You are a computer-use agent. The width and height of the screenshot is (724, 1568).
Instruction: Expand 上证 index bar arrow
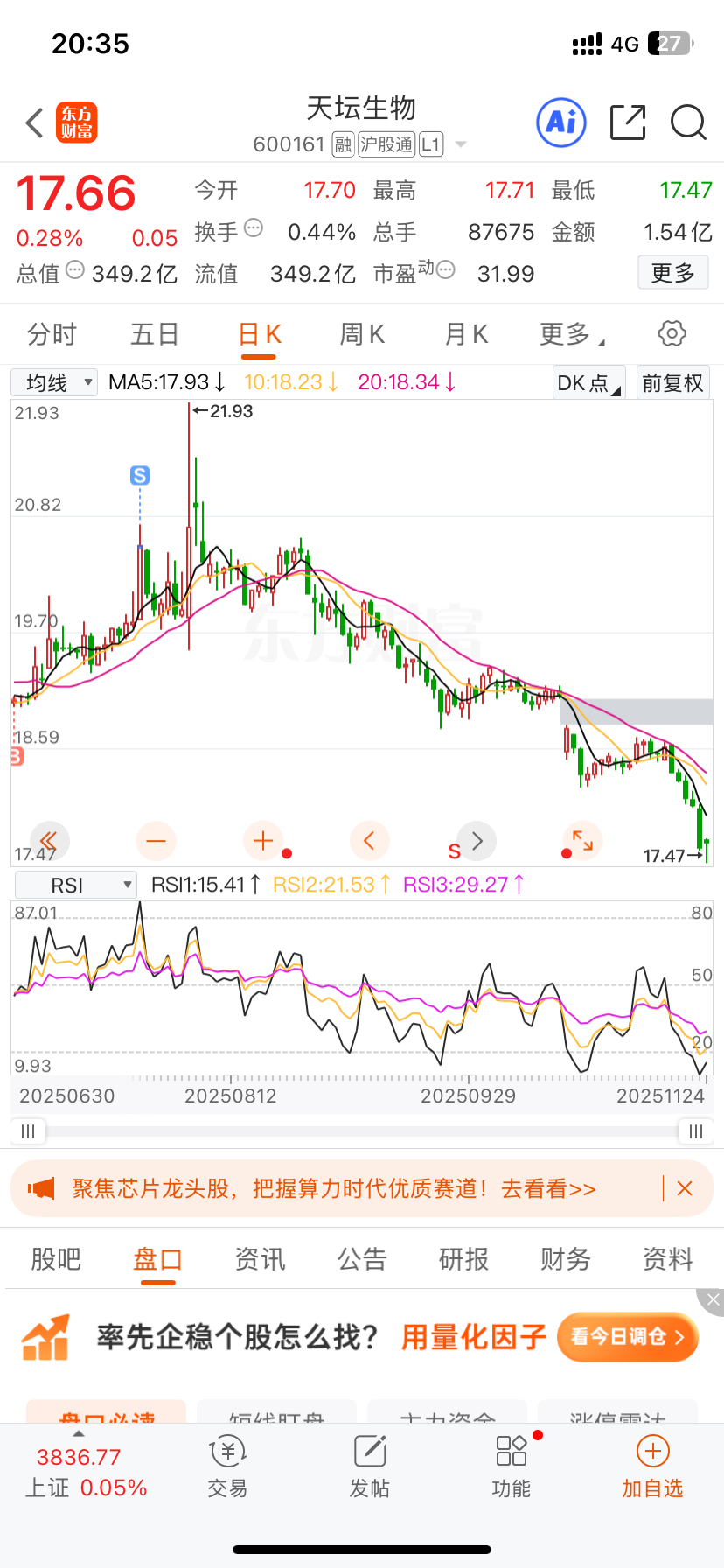79,1433
